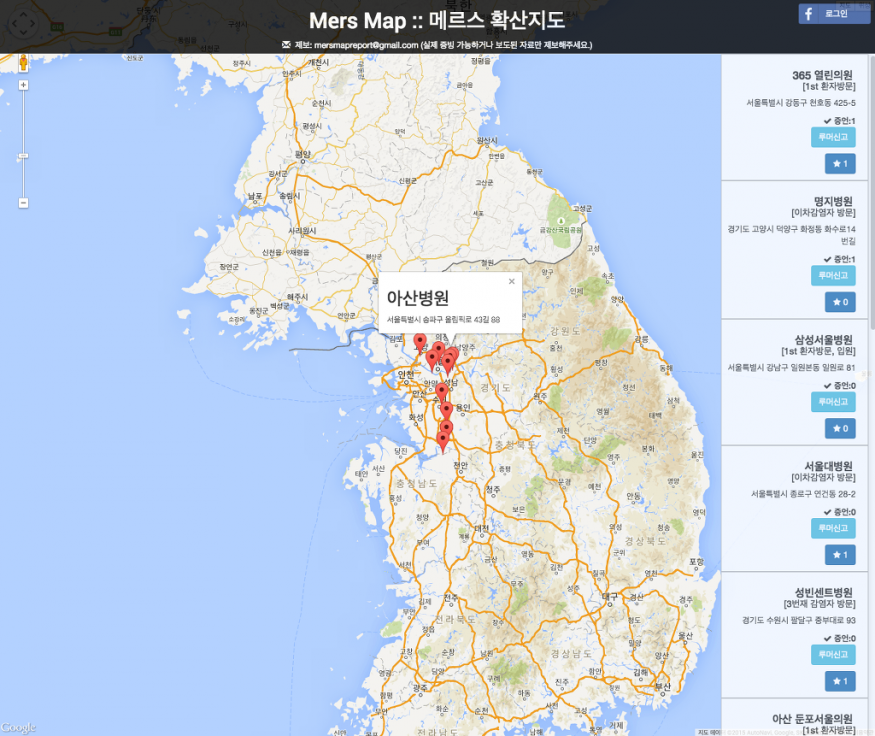The image size is (875, 736).
Task: Click 루머신고 under 삼성서울병원
Action: coord(833,401)
